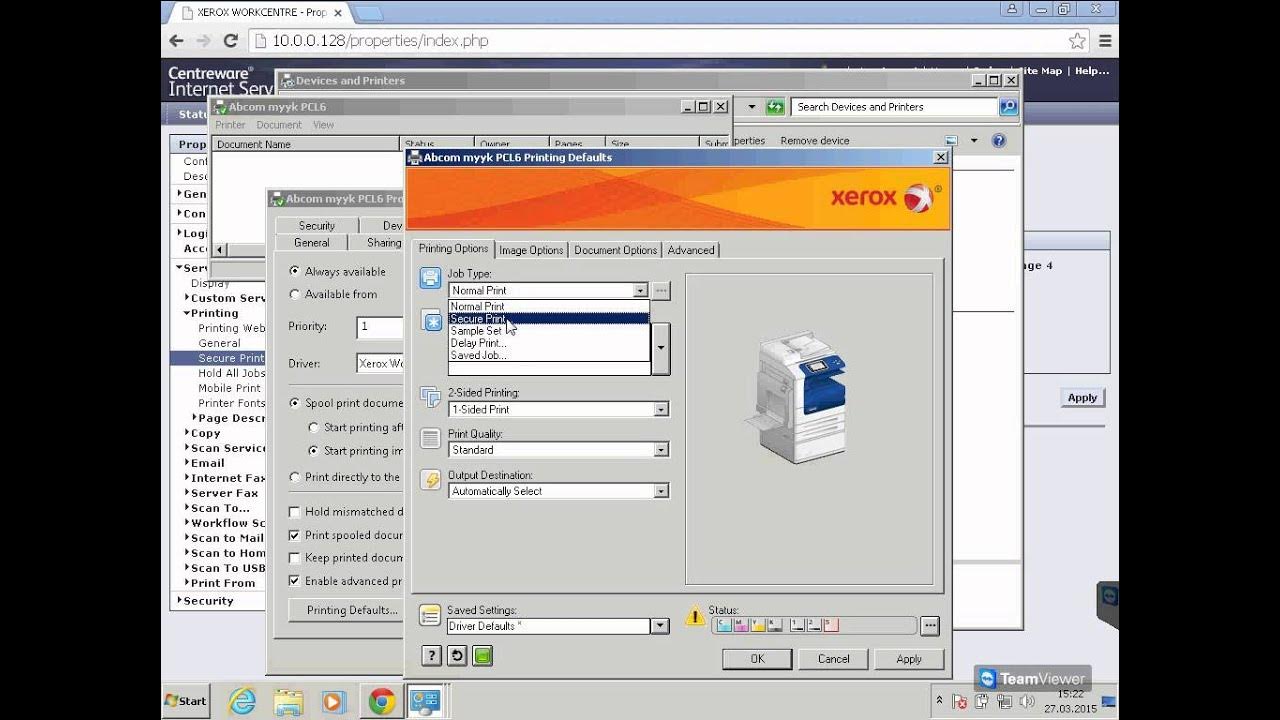The height and width of the screenshot is (720, 1280).
Task: Switch to Advanced tab
Action: [691, 250]
